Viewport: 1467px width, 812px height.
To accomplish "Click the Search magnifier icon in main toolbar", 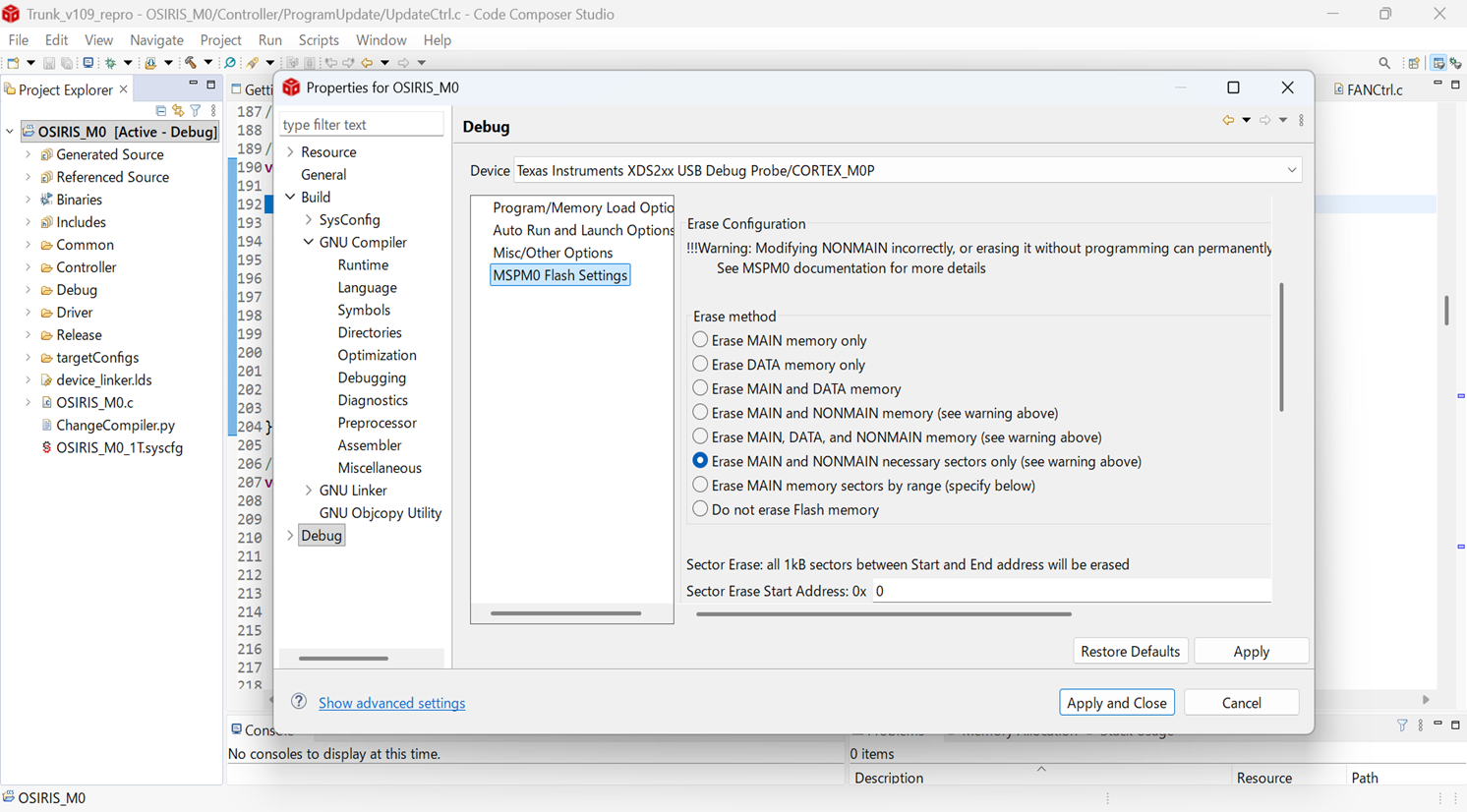I will (x=1384, y=63).
